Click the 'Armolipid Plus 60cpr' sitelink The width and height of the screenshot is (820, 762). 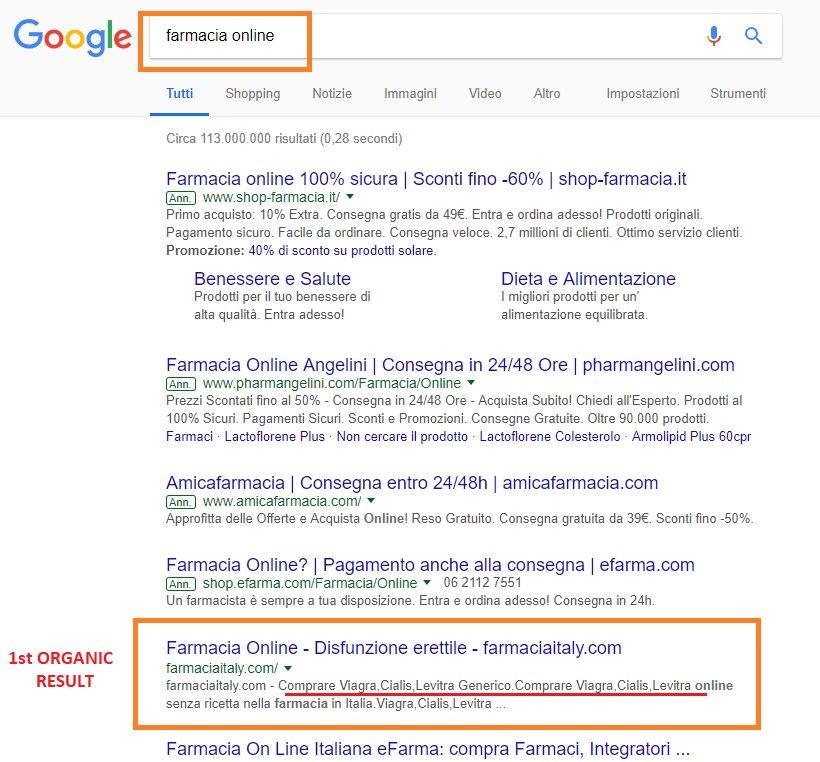pyautogui.click(x=691, y=436)
